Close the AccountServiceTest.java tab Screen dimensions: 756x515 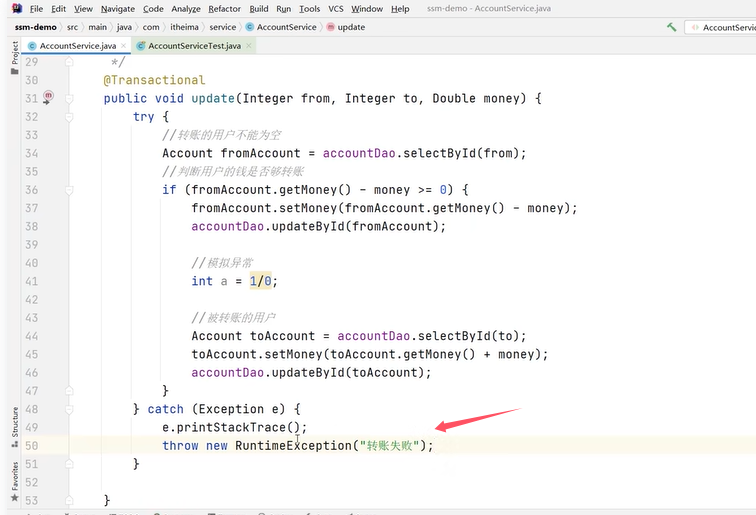coord(249,45)
